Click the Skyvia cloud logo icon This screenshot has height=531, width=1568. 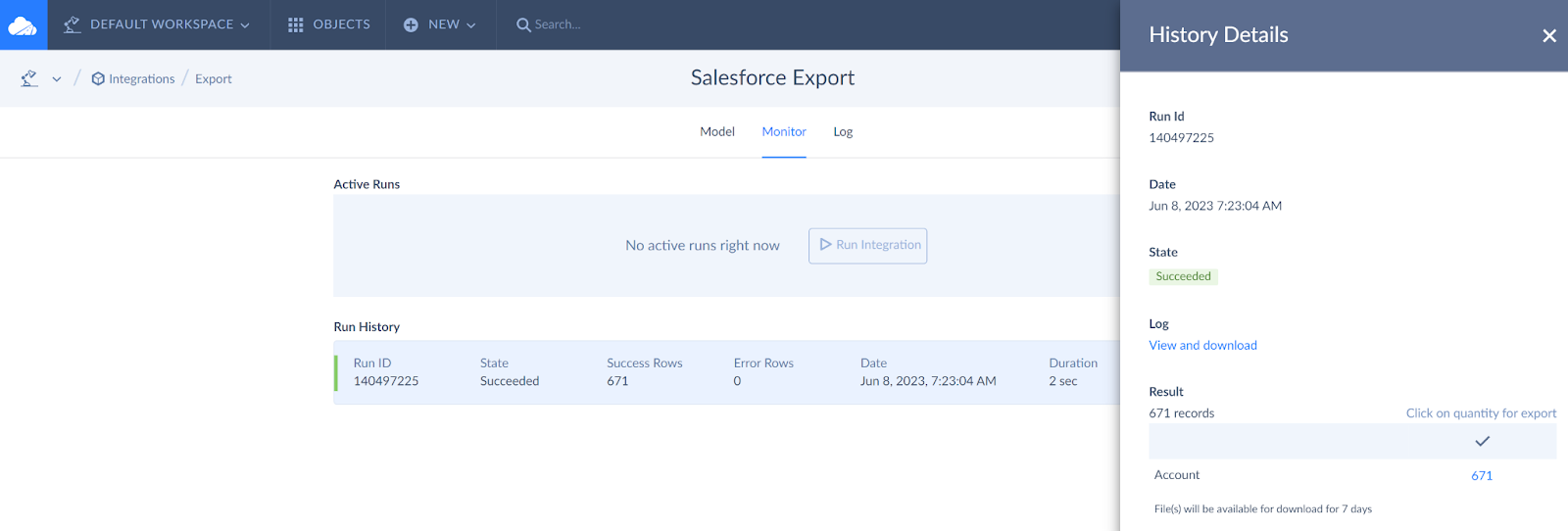[x=24, y=25]
